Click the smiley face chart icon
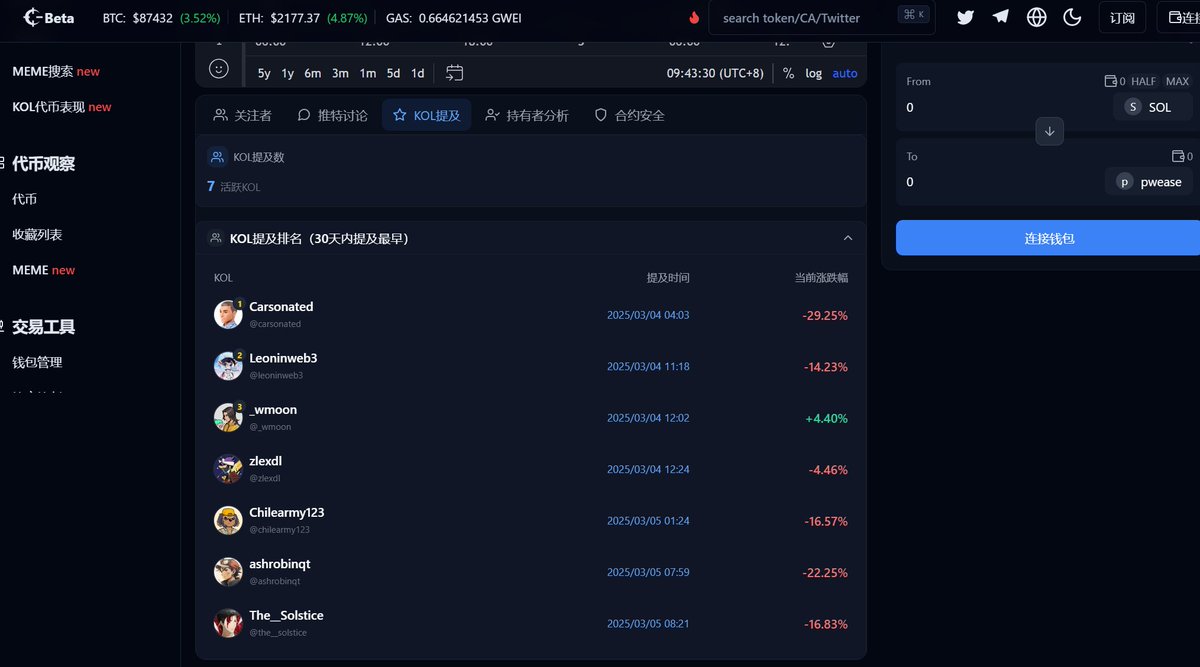1200x667 pixels. click(x=219, y=69)
